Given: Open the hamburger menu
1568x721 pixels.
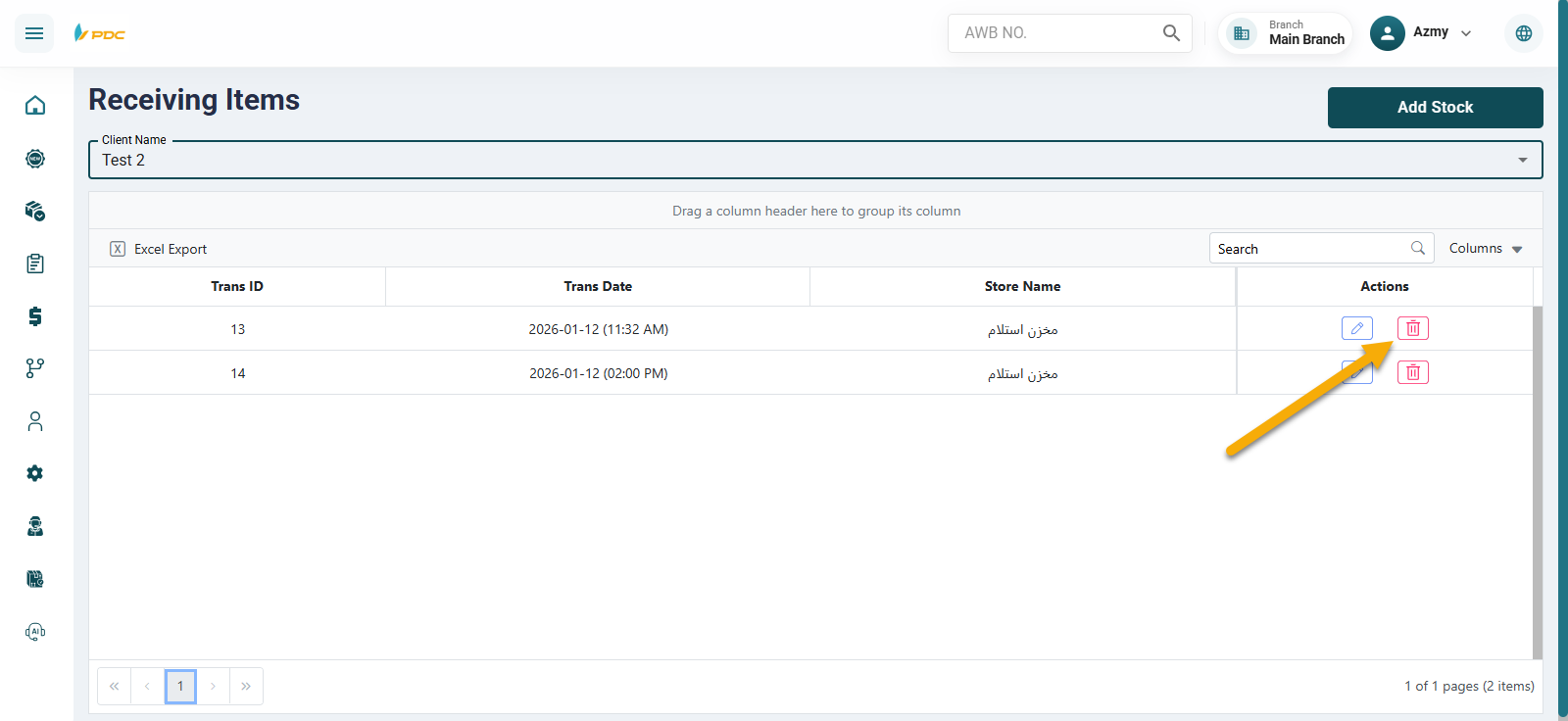Looking at the screenshot, I should coord(34,33).
